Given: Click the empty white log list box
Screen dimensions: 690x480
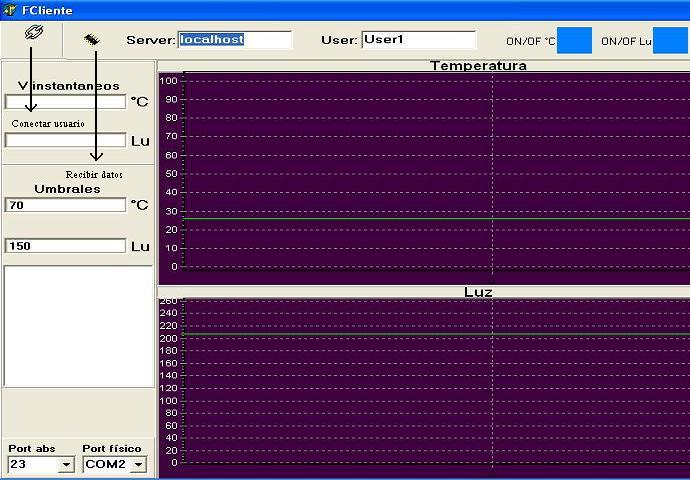Looking at the screenshot, I should (78, 326).
